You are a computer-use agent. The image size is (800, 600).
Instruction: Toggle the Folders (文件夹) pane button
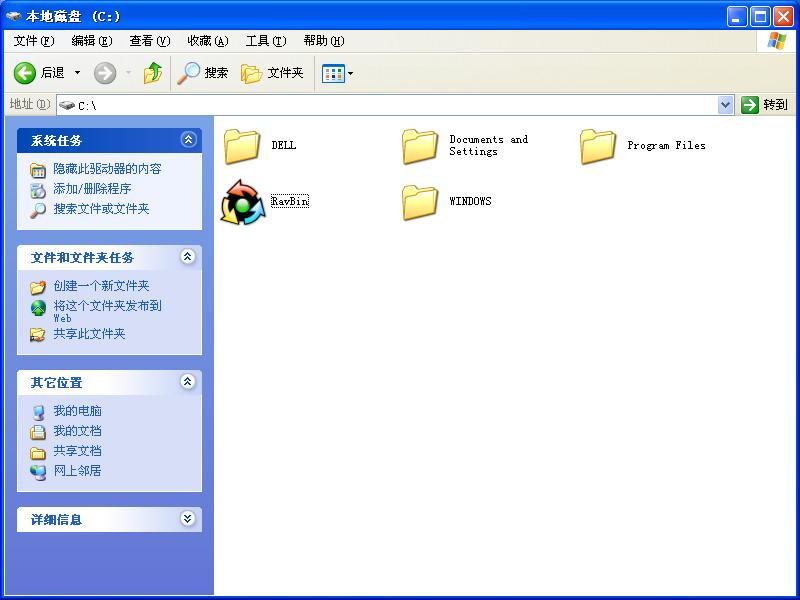point(272,73)
